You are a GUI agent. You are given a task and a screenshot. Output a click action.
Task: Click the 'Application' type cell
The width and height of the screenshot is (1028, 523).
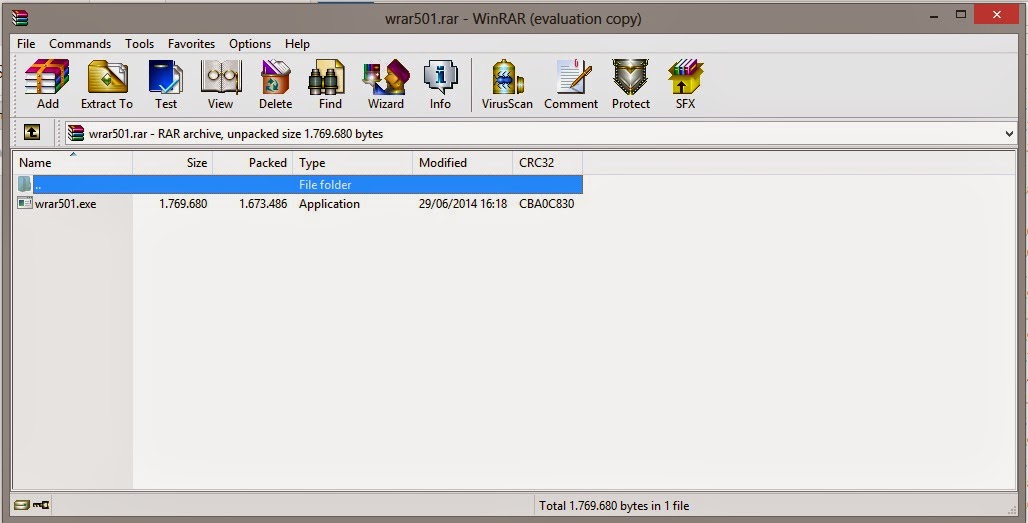[329, 204]
